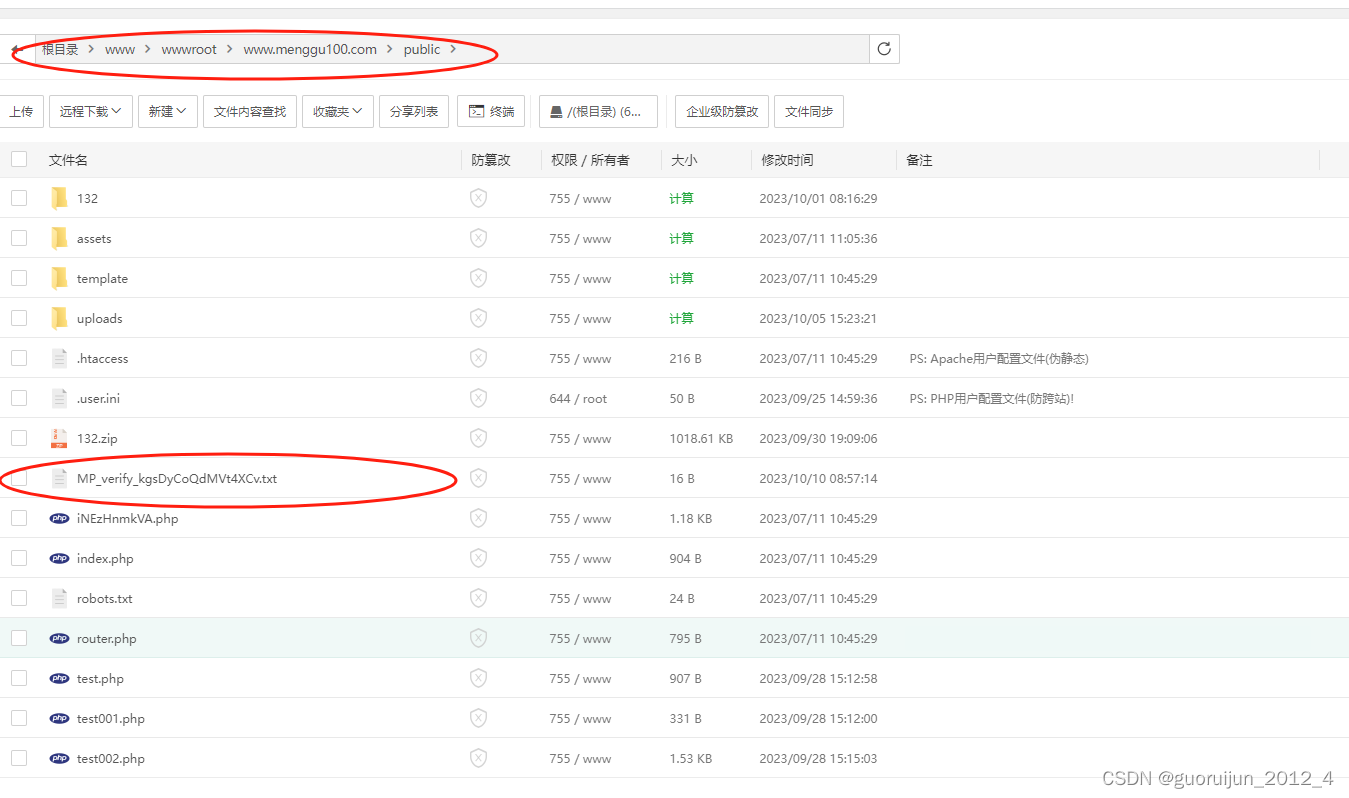Toggle tamper-proof shield for .htaccess
This screenshot has width=1349, height=798.
478,358
